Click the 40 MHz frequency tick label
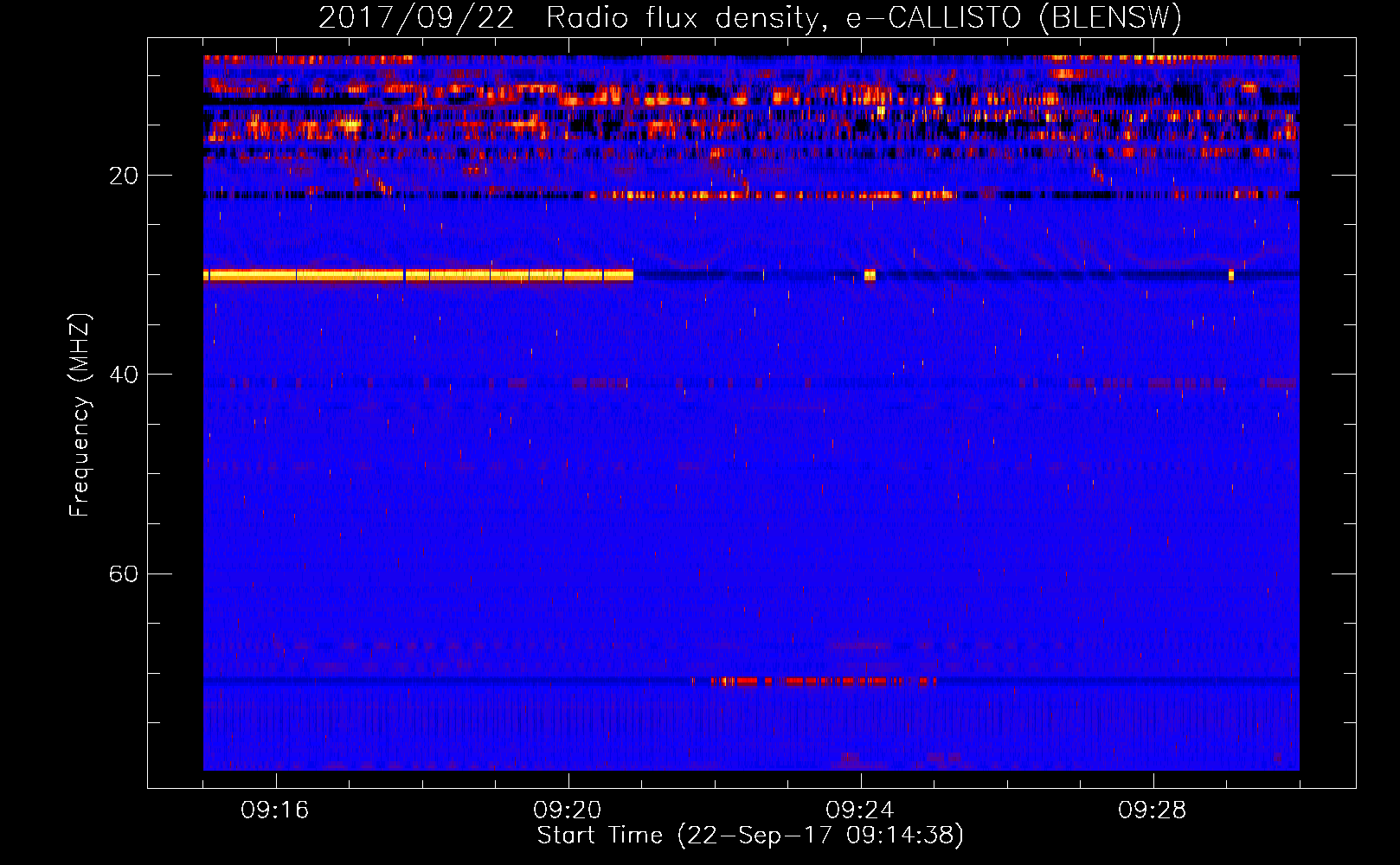1400x865 pixels. [123, 375]
